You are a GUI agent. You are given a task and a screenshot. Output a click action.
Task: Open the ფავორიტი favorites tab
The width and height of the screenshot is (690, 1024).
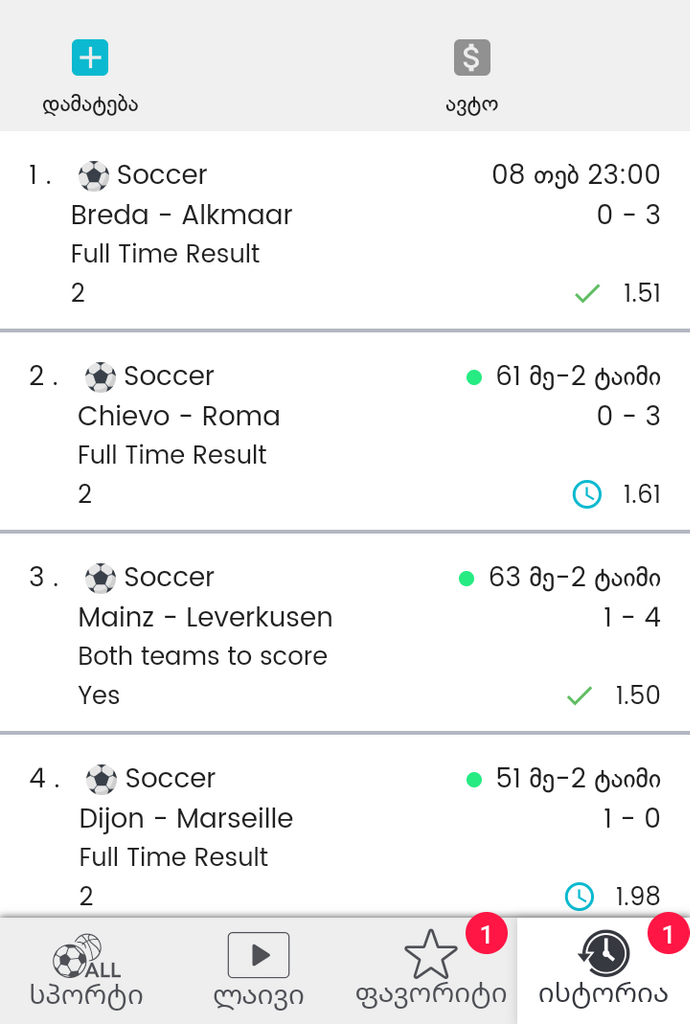click(x=431, y=971)
